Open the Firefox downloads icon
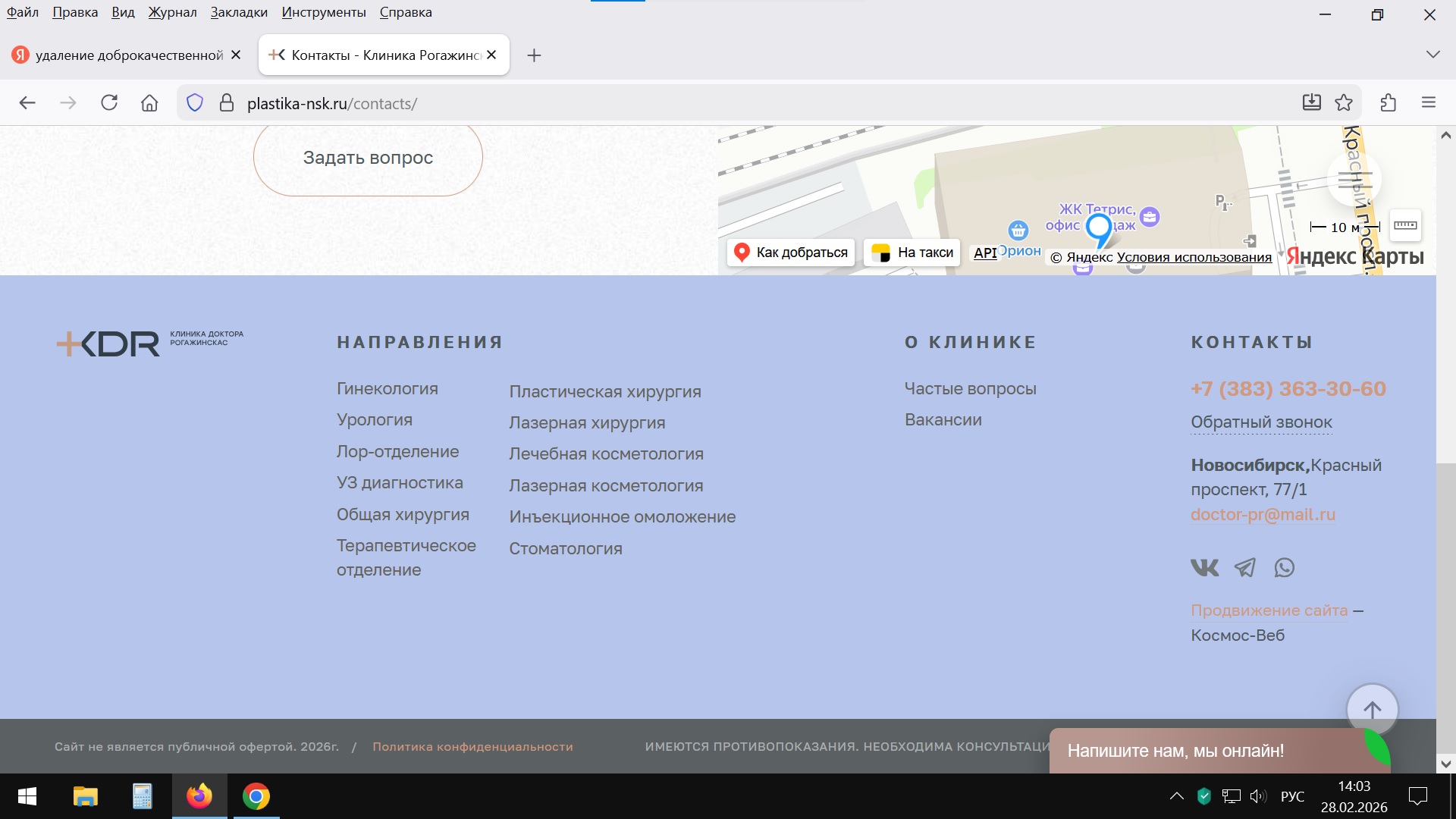This screenshot has width=1456, height=819. [1311, 103]
